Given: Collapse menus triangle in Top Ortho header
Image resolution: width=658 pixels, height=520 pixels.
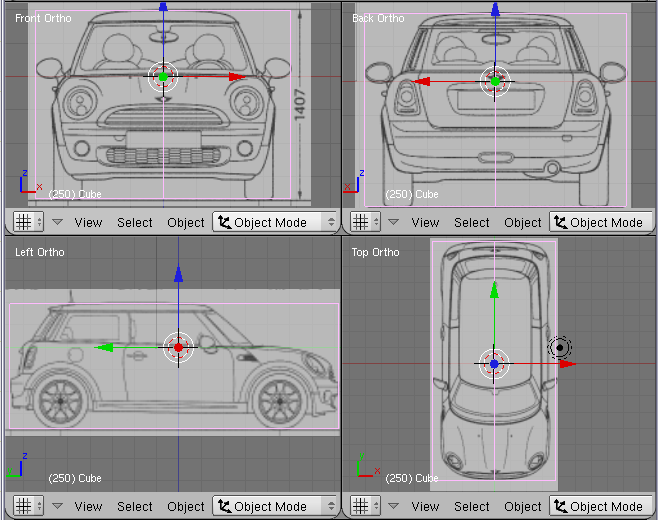Looking at the screenshot, I should tap(393, 506).
